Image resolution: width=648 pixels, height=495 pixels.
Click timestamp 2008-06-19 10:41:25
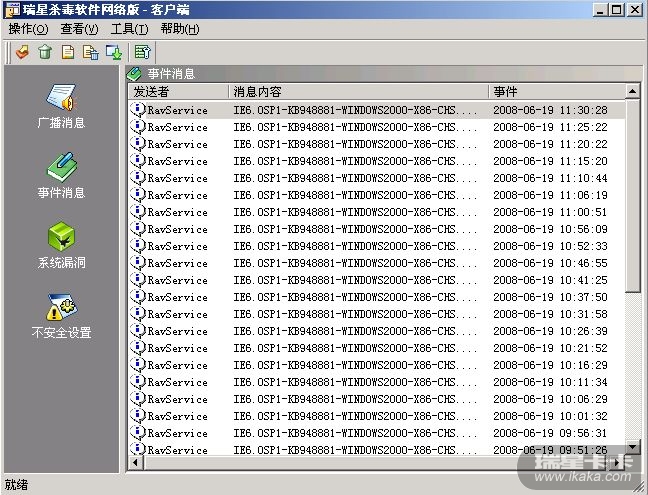click(x=550, y=280)
